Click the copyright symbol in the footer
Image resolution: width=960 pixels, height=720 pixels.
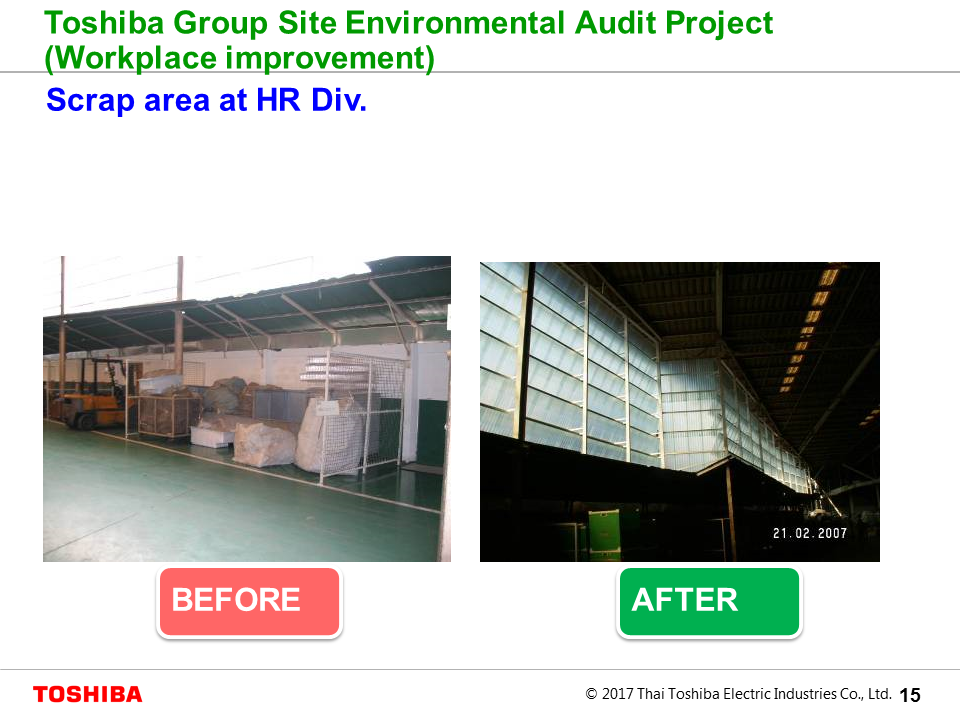click(x=591, y=694)
